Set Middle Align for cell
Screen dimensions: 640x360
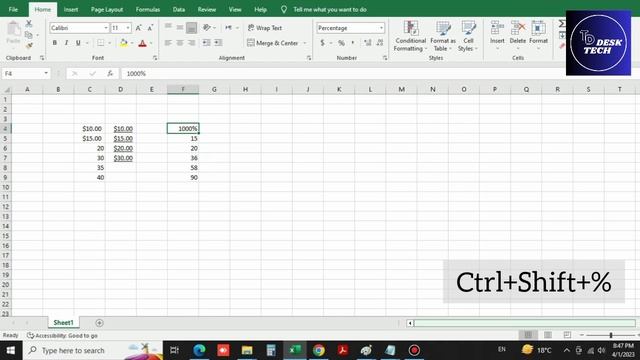[x=180, y=27]
